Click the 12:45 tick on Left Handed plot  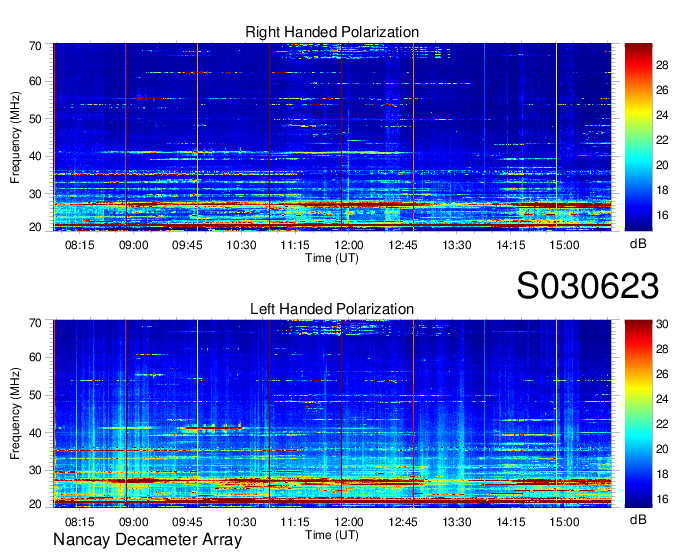click(403, 522)
